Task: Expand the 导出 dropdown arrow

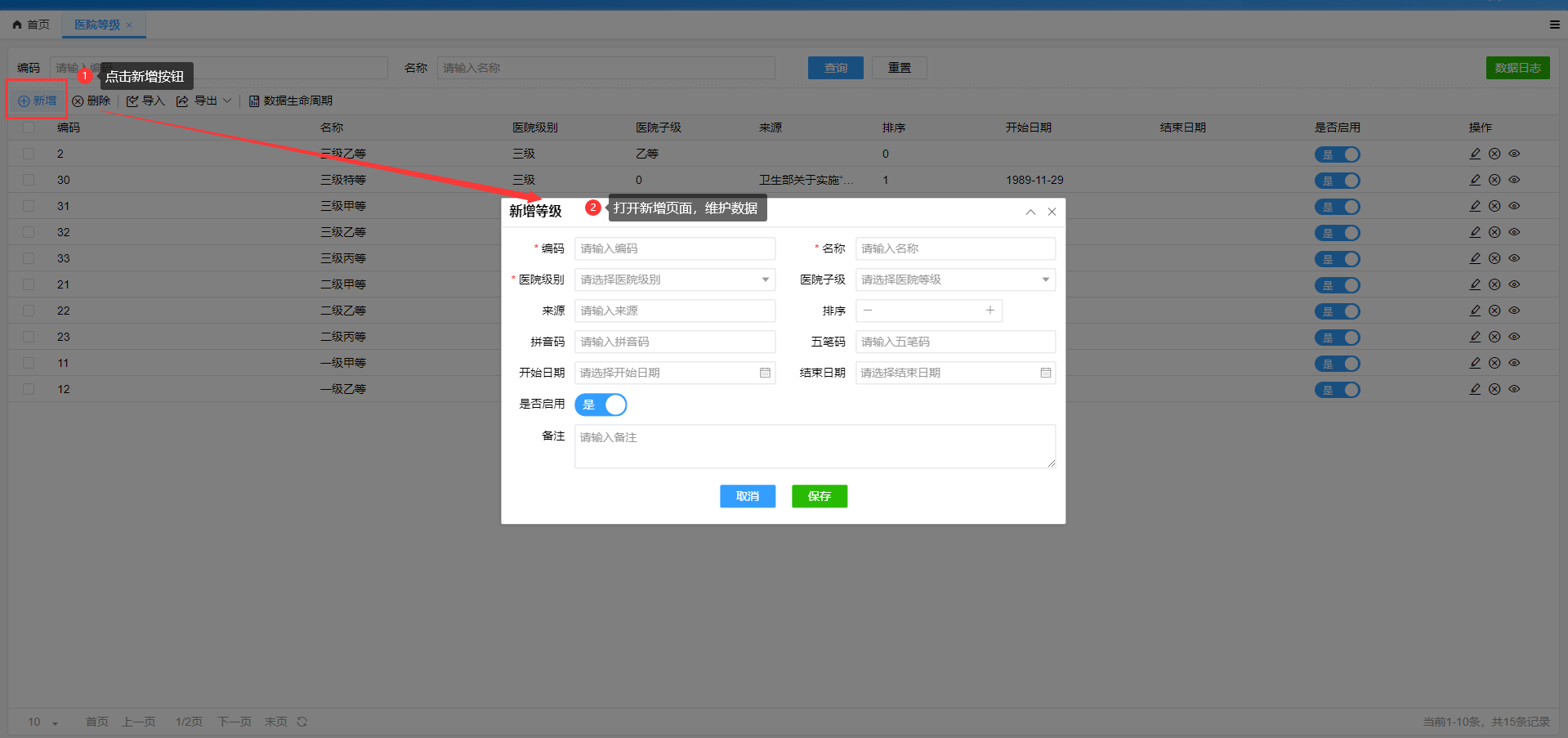Action: pos(227,101)
